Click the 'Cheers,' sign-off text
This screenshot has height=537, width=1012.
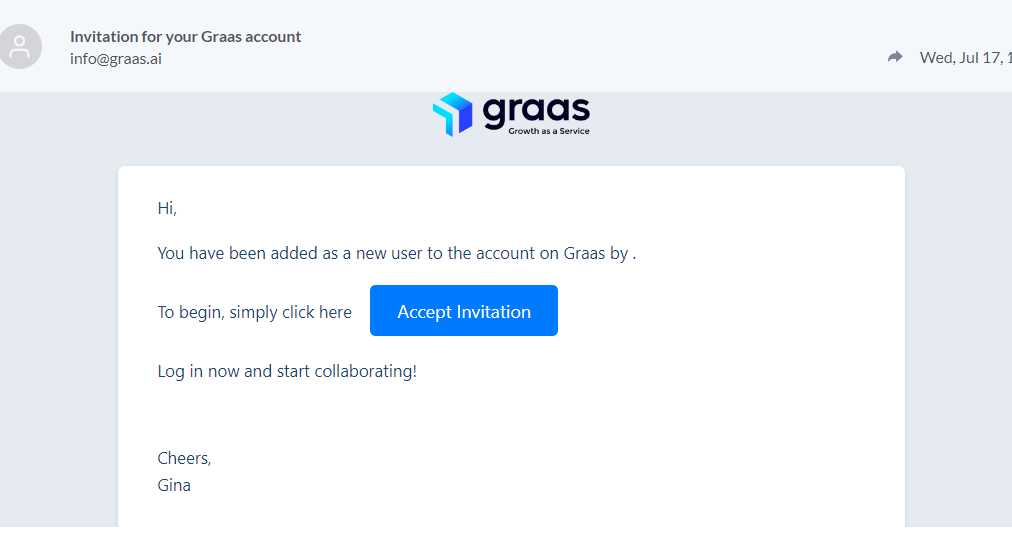tap(185, 458)
